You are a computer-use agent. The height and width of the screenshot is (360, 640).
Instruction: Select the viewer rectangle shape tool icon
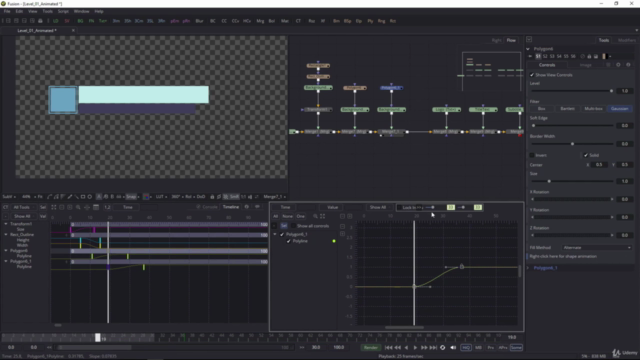click(x=83, y=197)
